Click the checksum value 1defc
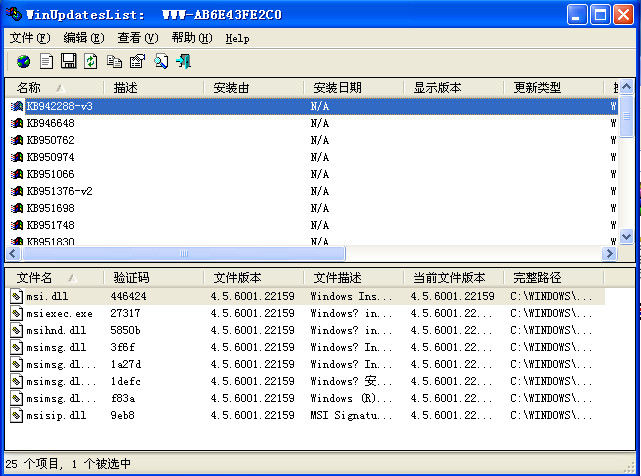This screenshot has height=476, width=641. click(126, 382)
